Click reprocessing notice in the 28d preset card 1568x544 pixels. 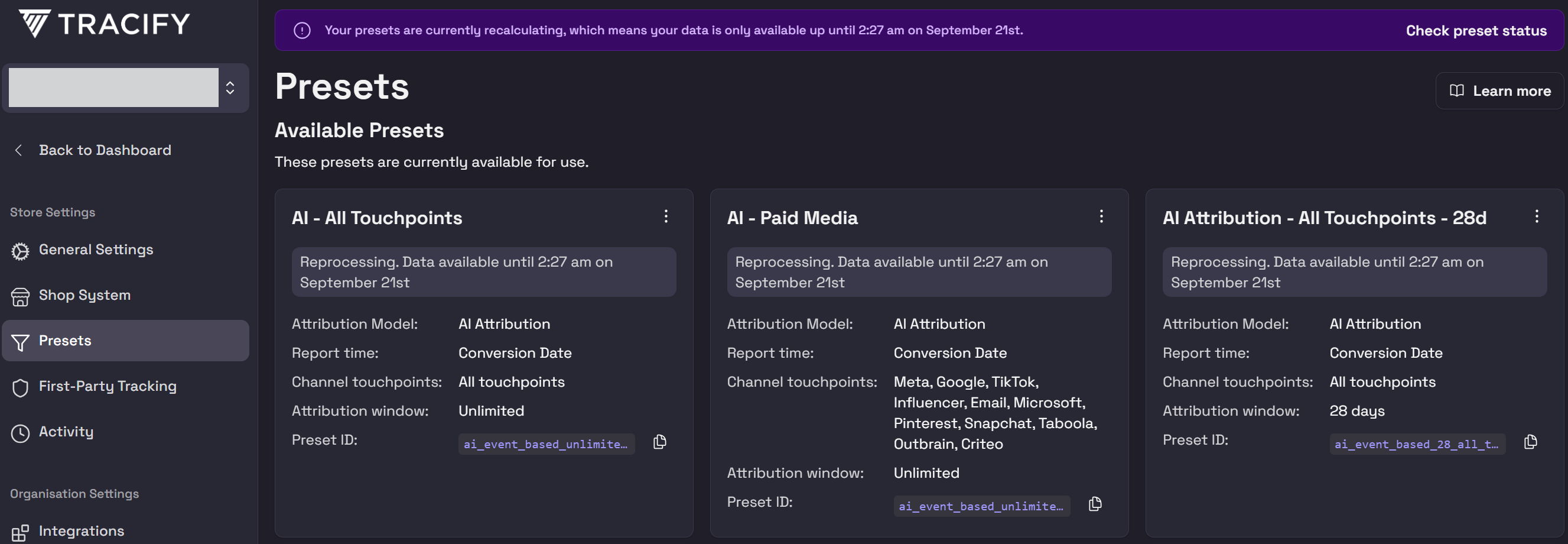pos(1354,273)
